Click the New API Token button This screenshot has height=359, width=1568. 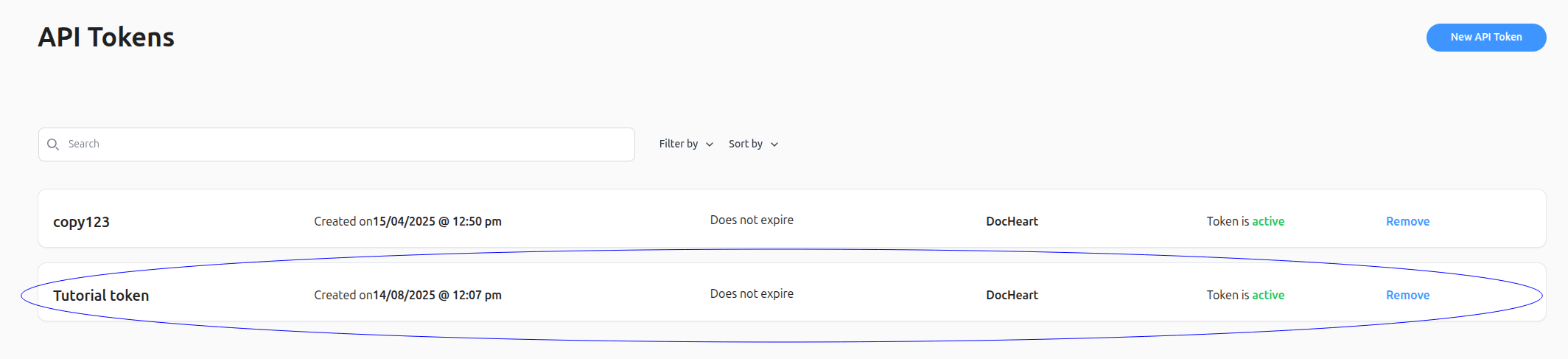1485,38
